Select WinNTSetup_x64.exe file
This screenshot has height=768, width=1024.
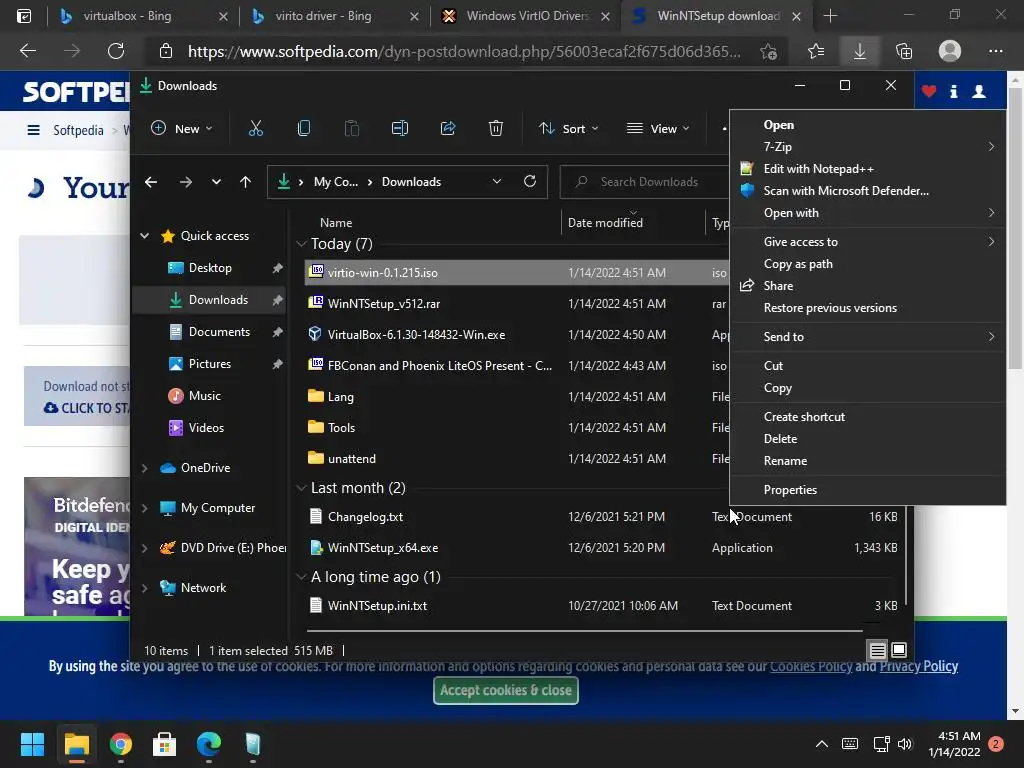point(383,548)
